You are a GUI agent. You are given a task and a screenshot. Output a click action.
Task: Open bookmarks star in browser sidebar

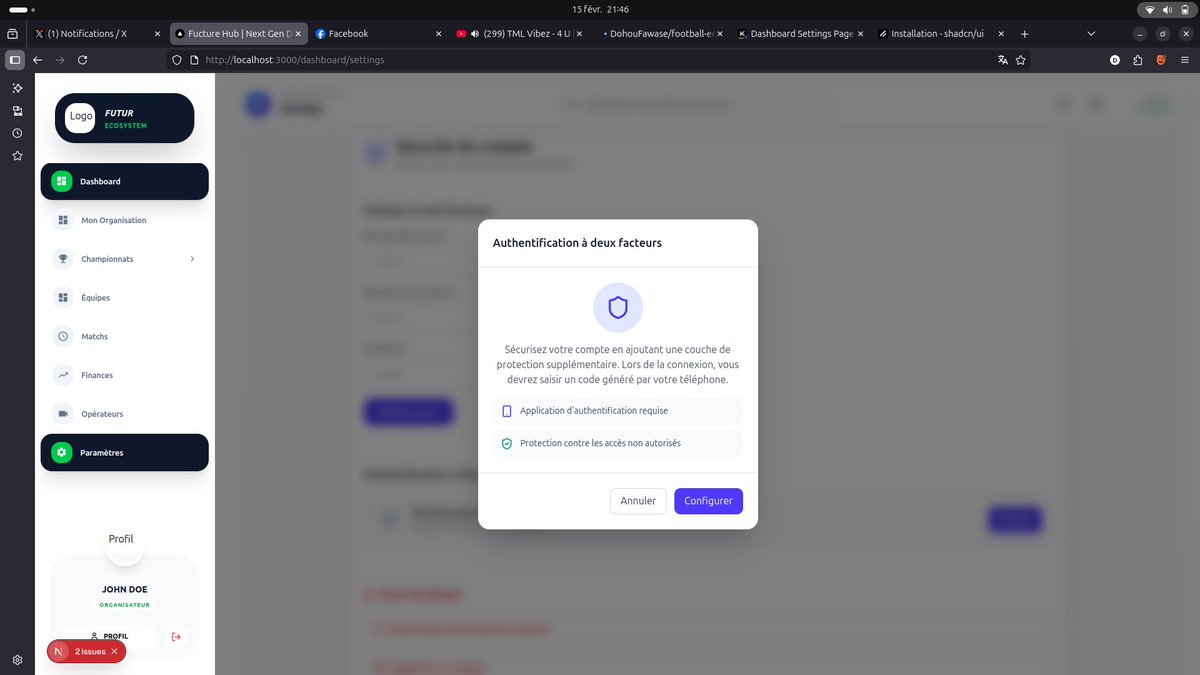tap(17, 156)
